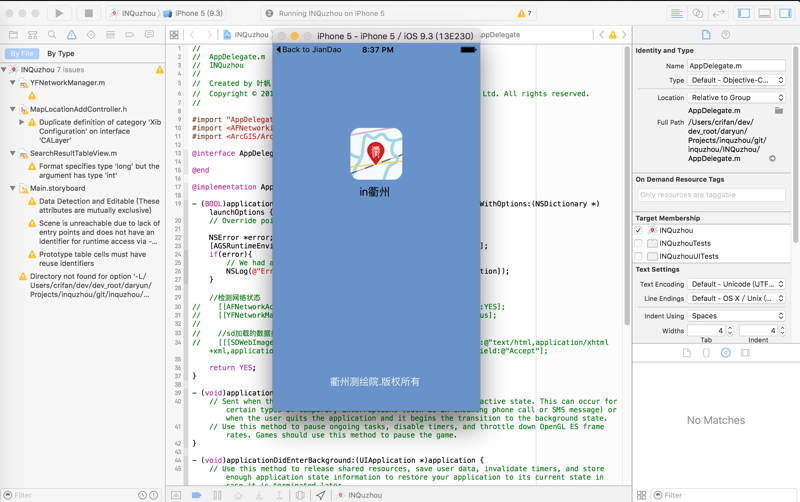Viewport: 800px width, 502px height.
Task: Click the Name field containing AppDelegate.m
Action: [x=735, y=66]
